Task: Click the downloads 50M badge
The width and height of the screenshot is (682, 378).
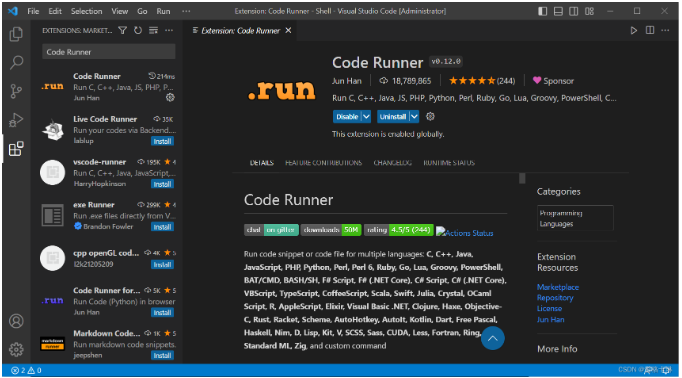Action: [x=331, y=230]
